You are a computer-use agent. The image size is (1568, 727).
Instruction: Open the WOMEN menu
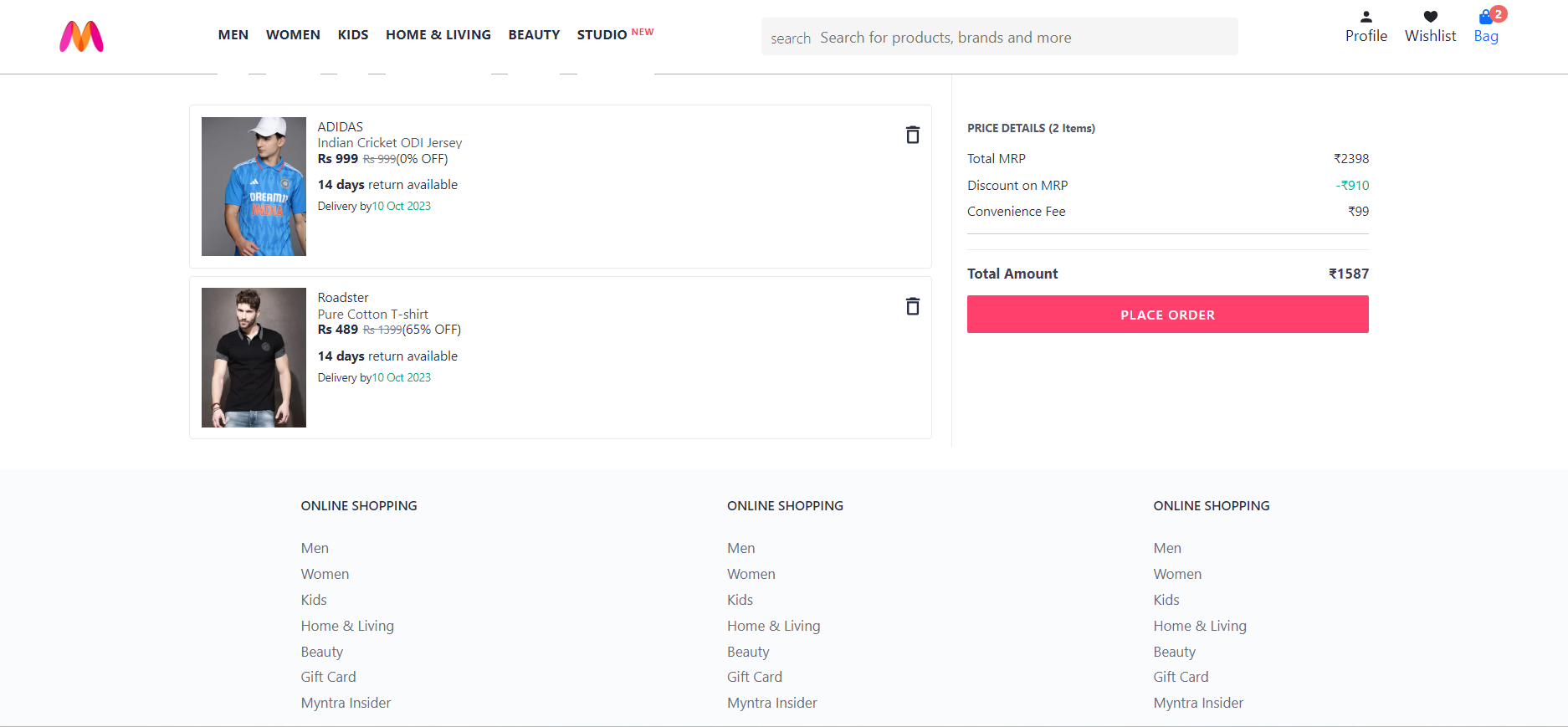(x=293, y=34)
